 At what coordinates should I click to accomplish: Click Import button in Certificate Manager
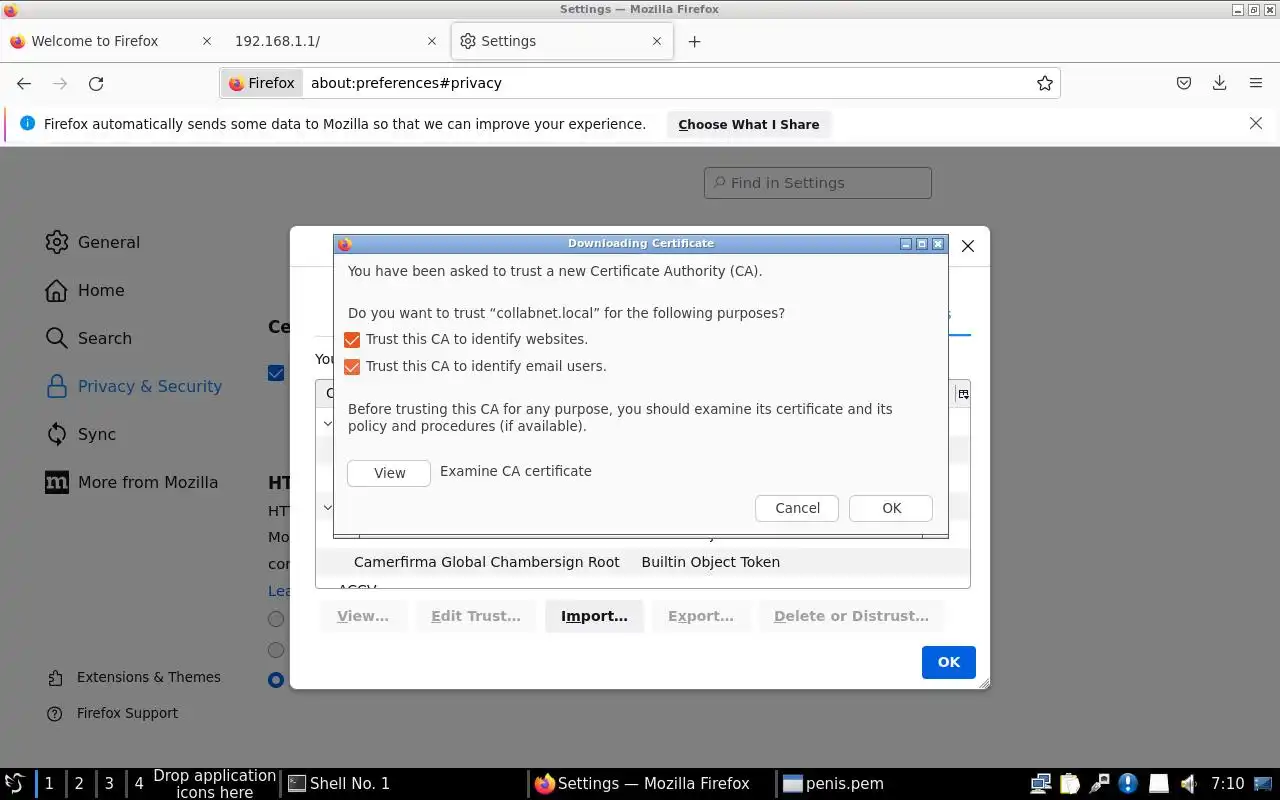pos(594,616)
